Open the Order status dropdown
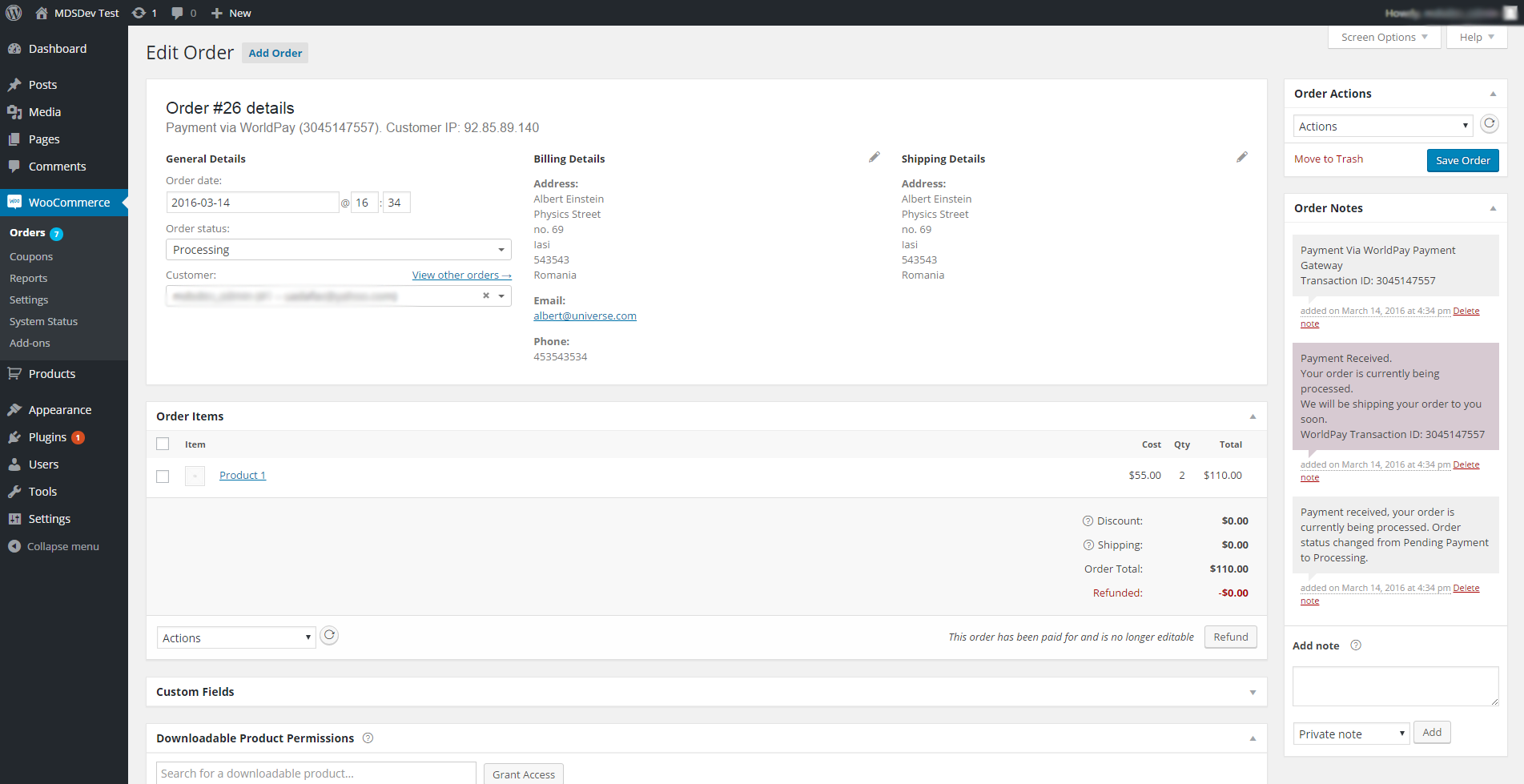Screen dimensions: 1524x784 click(x=338, y=250)
